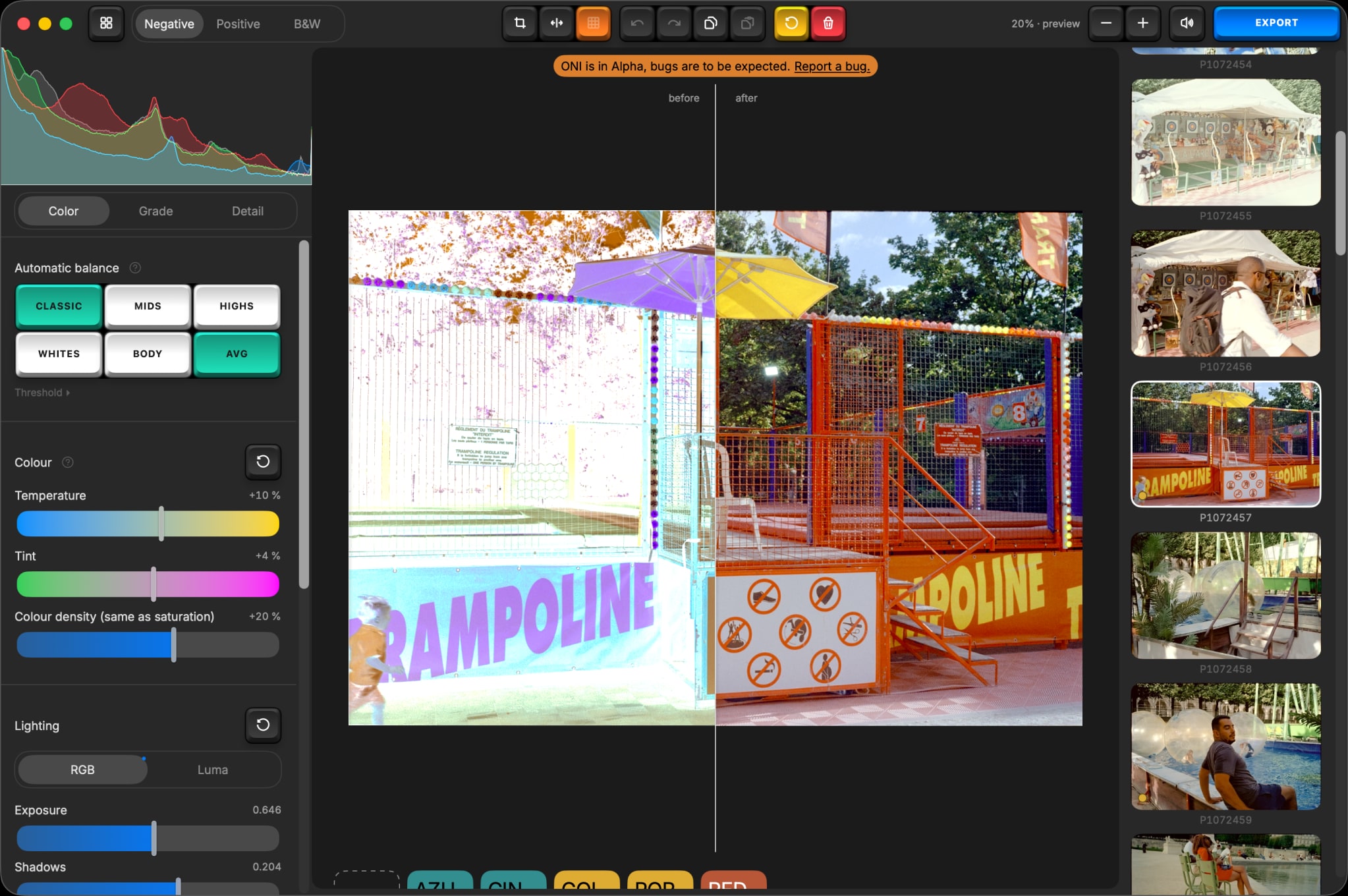This screenshot has height=896, width=1348.
Task: Click the speaker sound icon
Action: pos(1187,23)
